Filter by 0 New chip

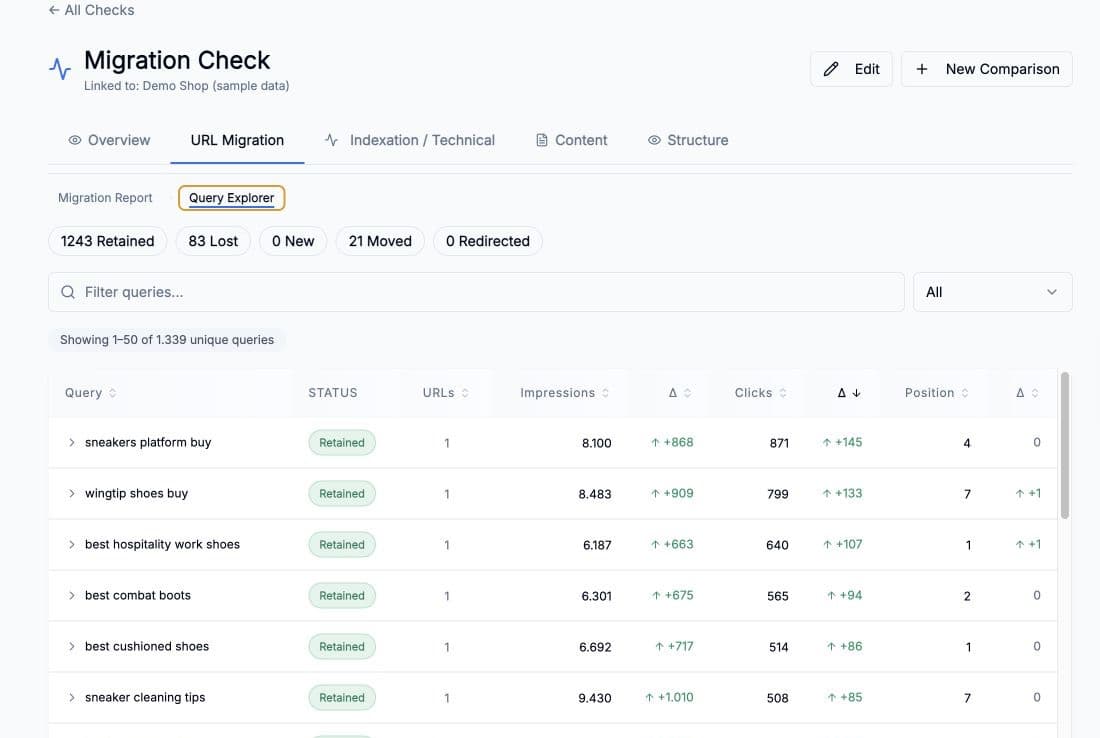coord(293,241)
